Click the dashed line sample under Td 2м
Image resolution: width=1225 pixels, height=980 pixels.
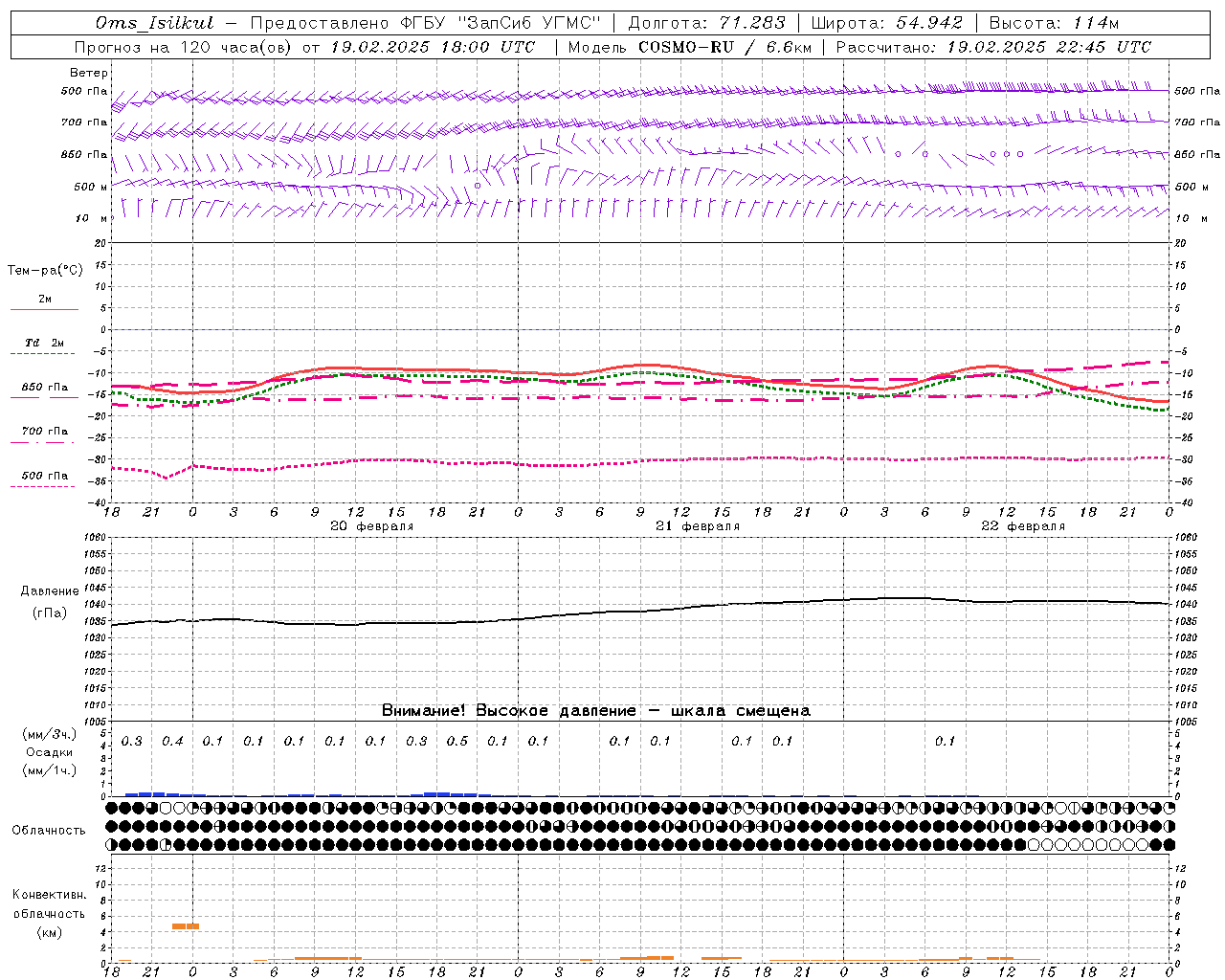(x=43, y=353)
